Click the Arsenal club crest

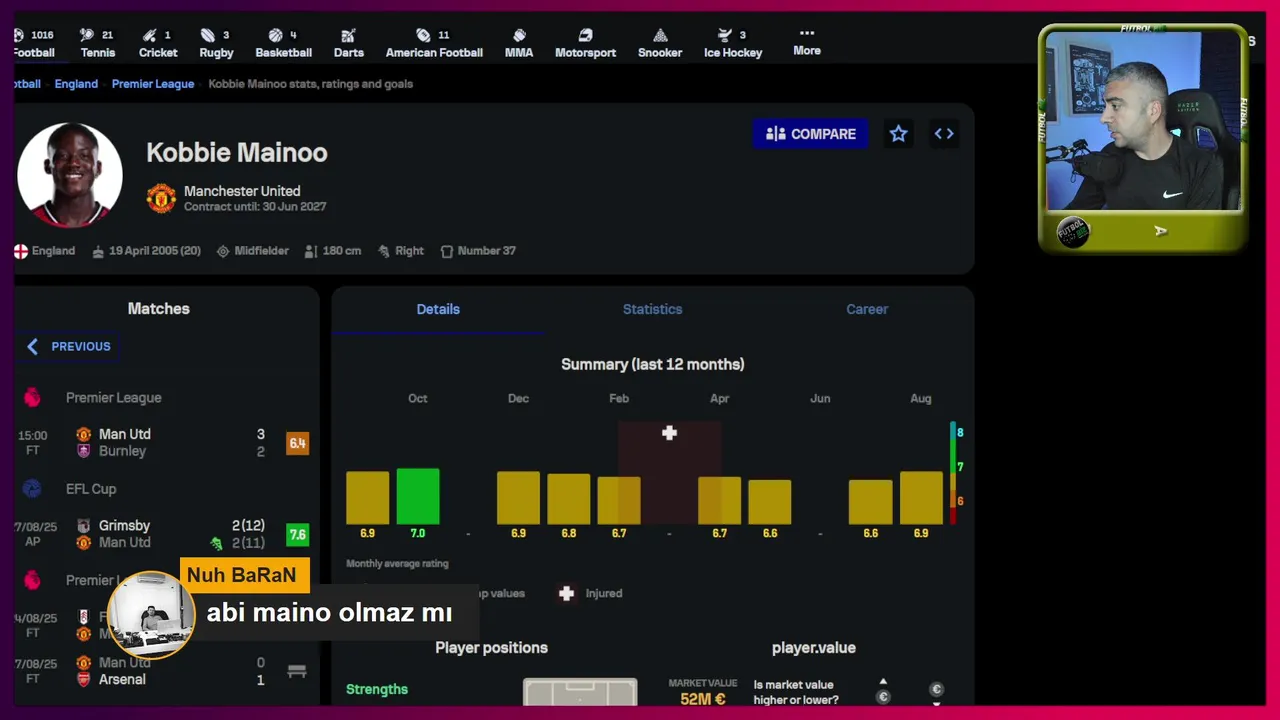(84, 679)
